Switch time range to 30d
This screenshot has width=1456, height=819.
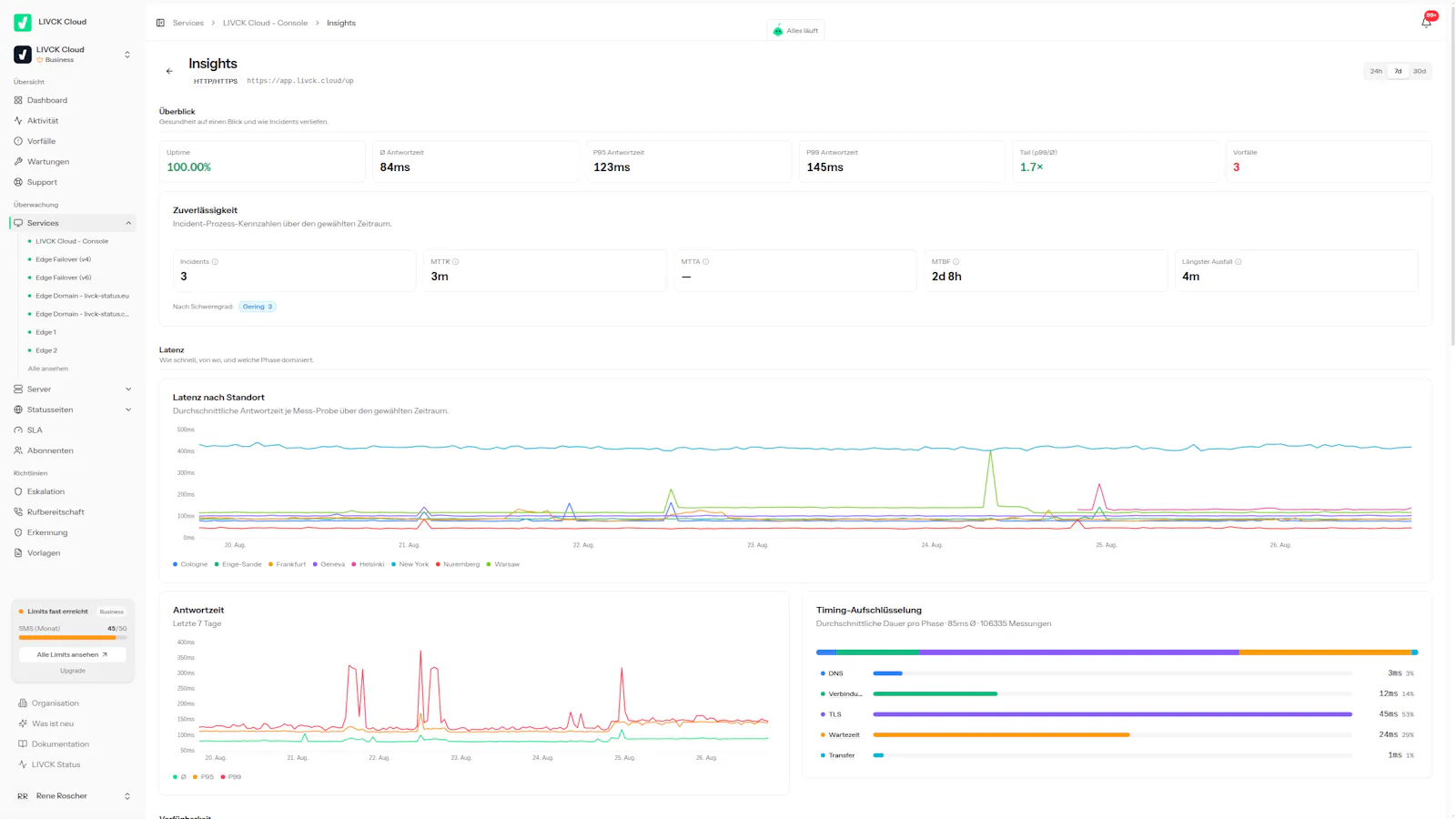coord(1420,71)
